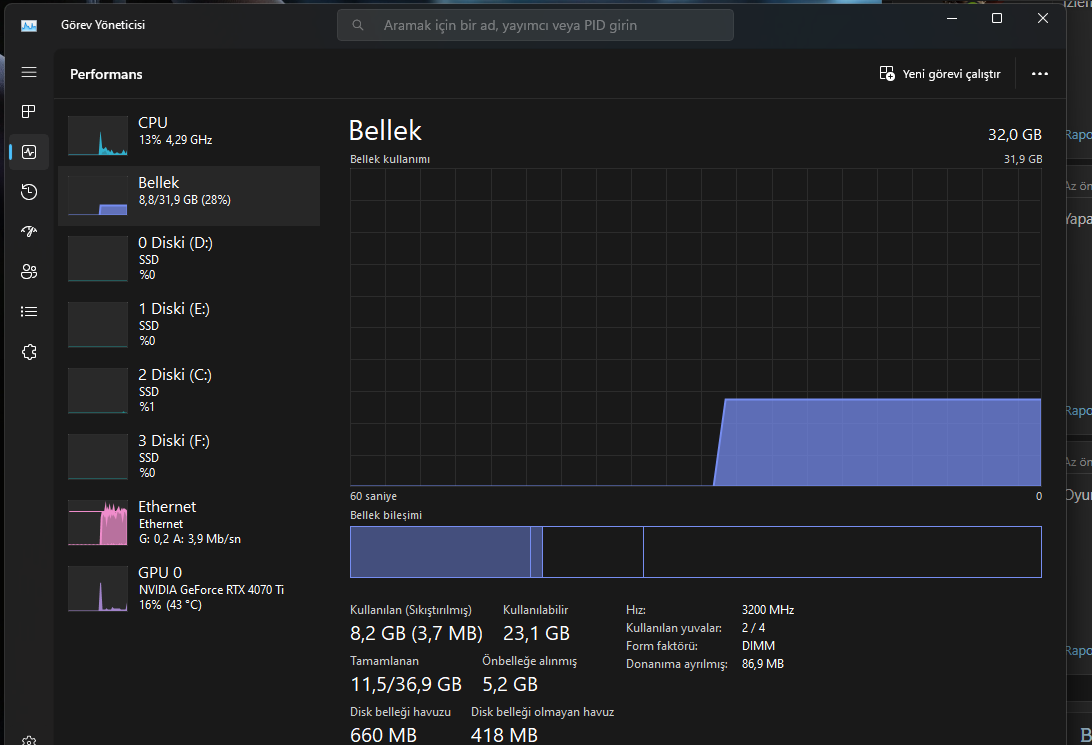Click the 5,2 GB cached value
This screenshot has width=1092, height=745.
click(510, 684)
